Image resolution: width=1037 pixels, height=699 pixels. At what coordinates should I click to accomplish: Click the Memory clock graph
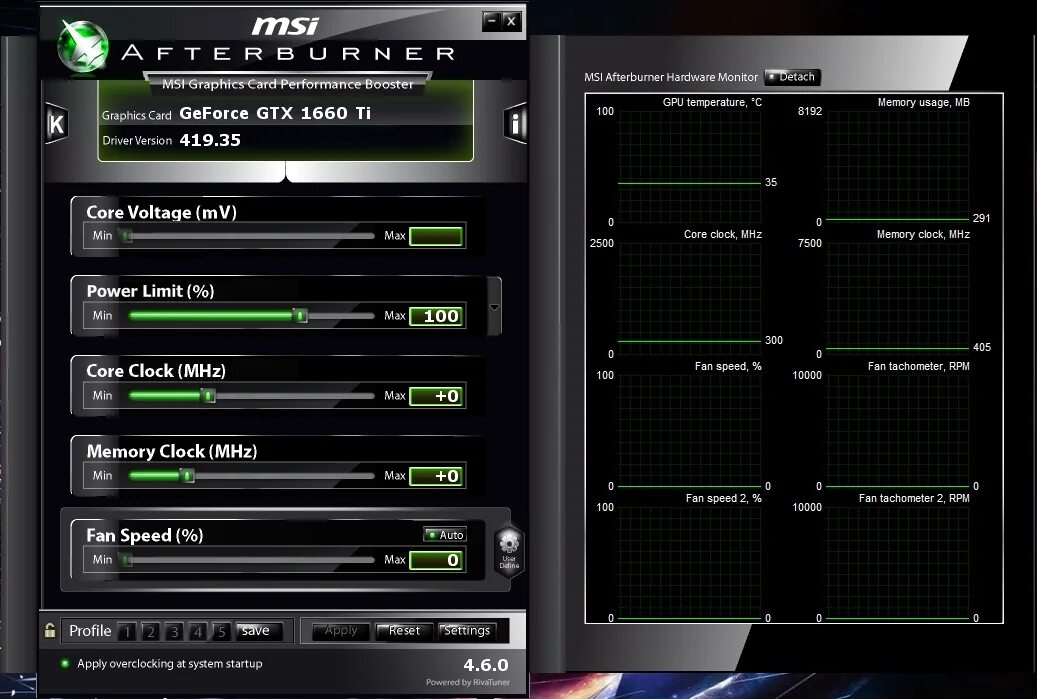[x=897, y=299]
